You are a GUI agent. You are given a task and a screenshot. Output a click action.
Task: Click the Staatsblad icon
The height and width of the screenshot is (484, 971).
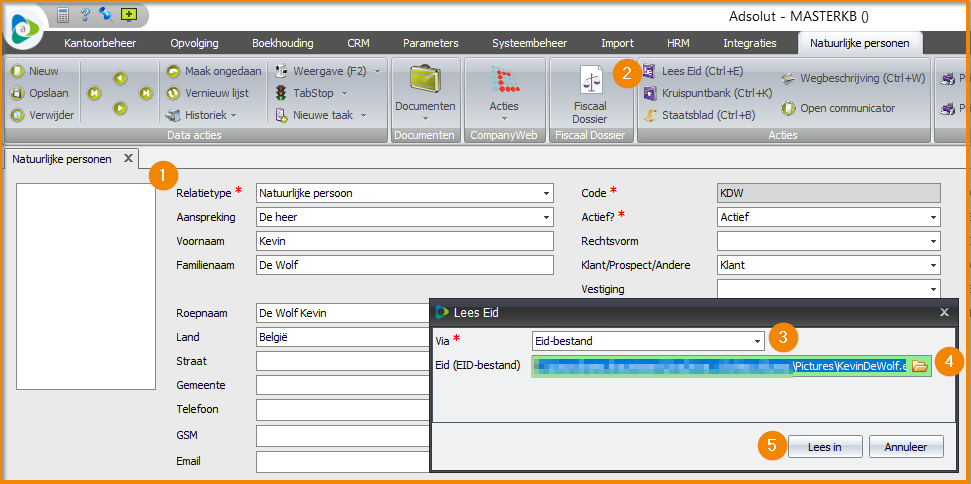[x=650, y=115]
